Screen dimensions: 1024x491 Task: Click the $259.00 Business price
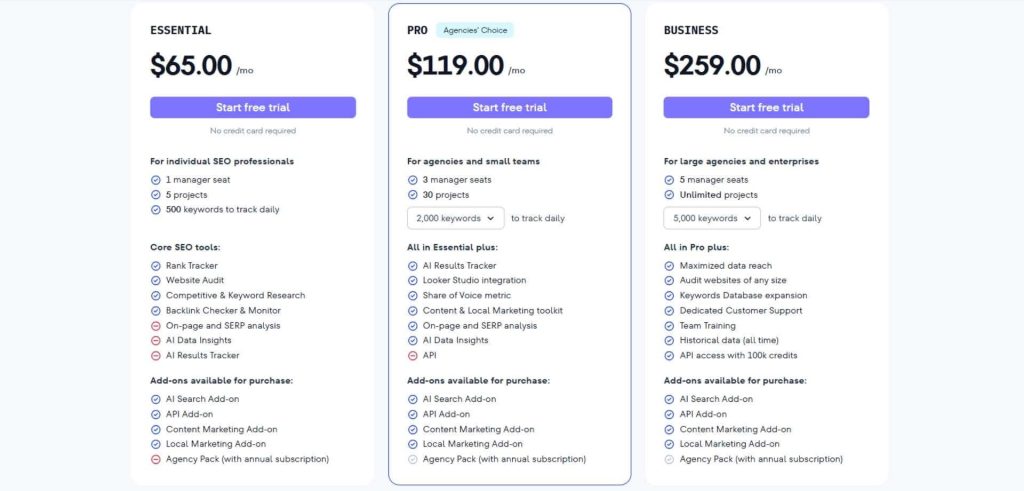[712, 66]
